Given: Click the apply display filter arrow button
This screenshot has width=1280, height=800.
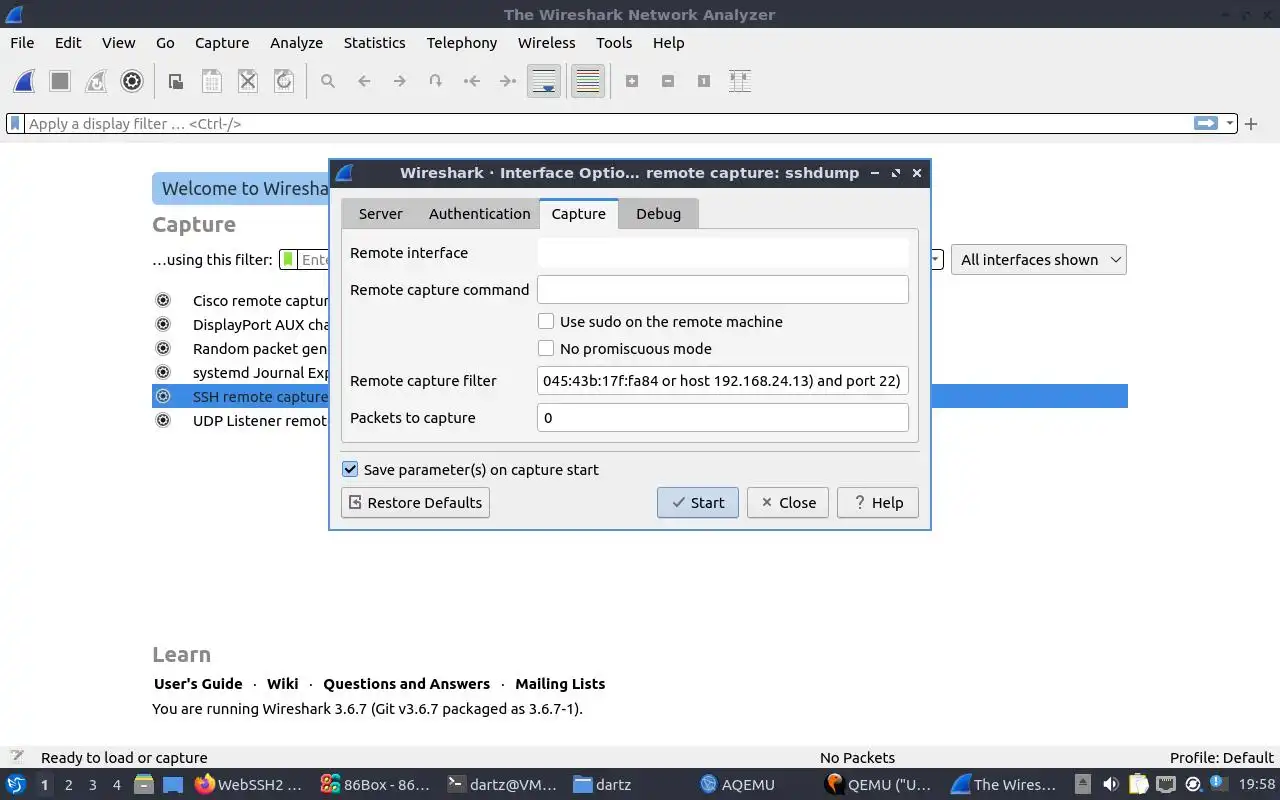Looking at the screenshot, I should click(x=1206, y=123).
